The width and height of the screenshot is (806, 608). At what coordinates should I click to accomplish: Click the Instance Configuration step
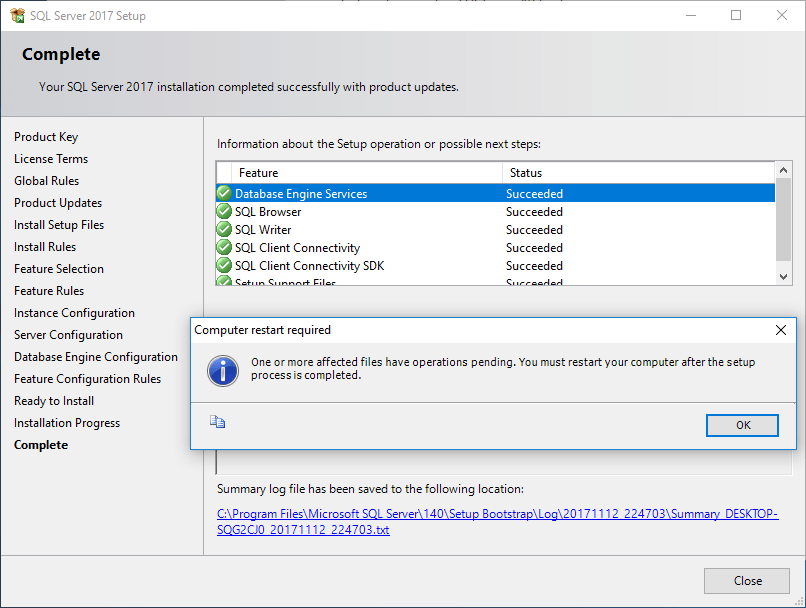click(74, 313)
